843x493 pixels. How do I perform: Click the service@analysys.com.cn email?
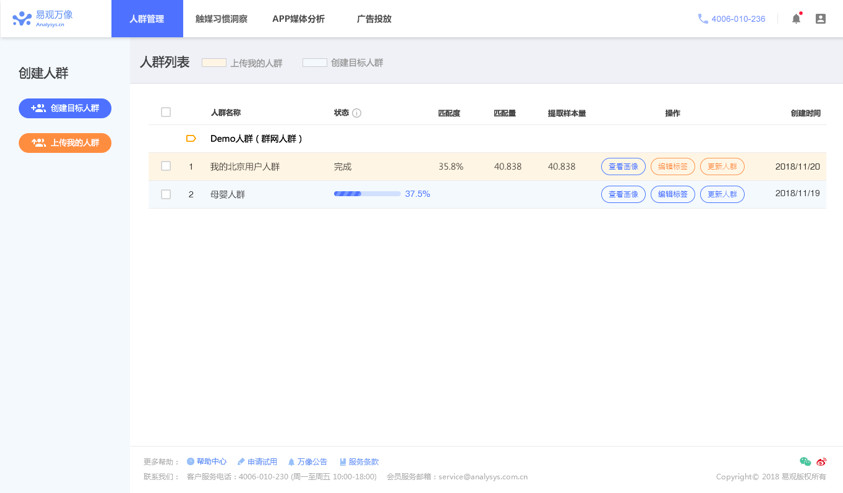coord(483,476)
